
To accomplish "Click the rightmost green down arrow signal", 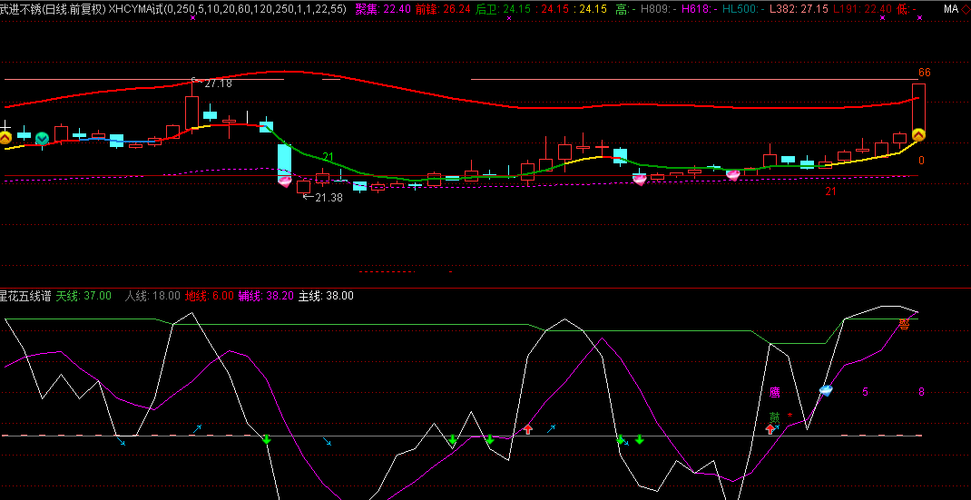I will click(640, 440).
